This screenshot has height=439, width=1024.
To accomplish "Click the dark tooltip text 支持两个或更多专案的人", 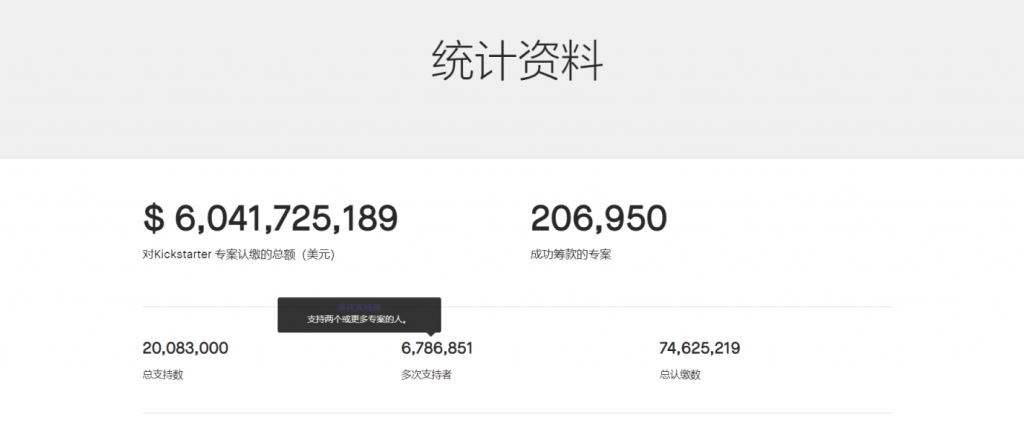I will (x=359, y=319).
